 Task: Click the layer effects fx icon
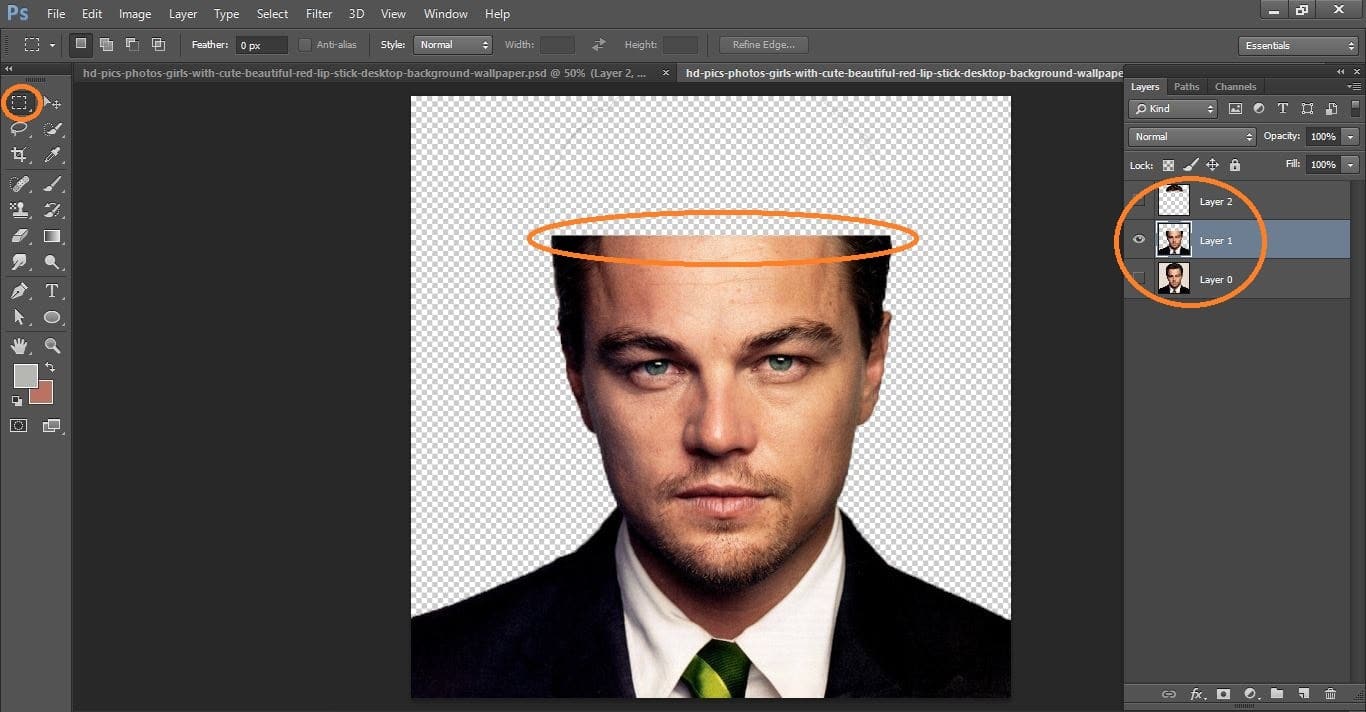pyautogui.click(x=1197, y=693)
